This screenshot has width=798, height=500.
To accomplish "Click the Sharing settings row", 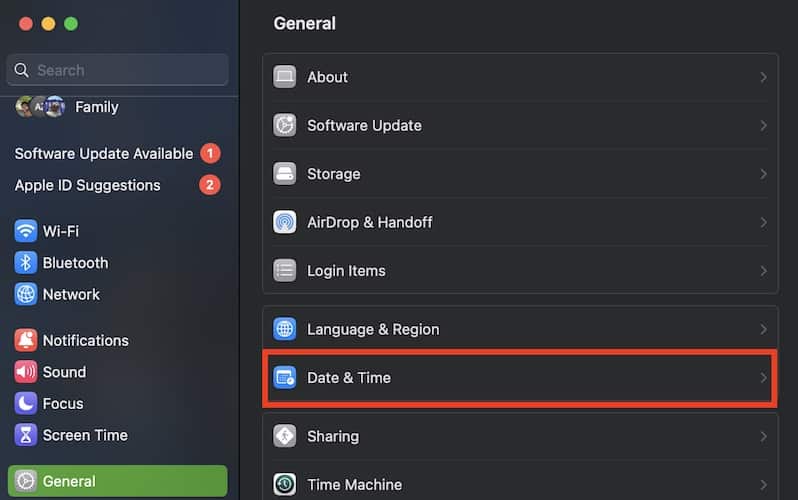I will (520, 436).
